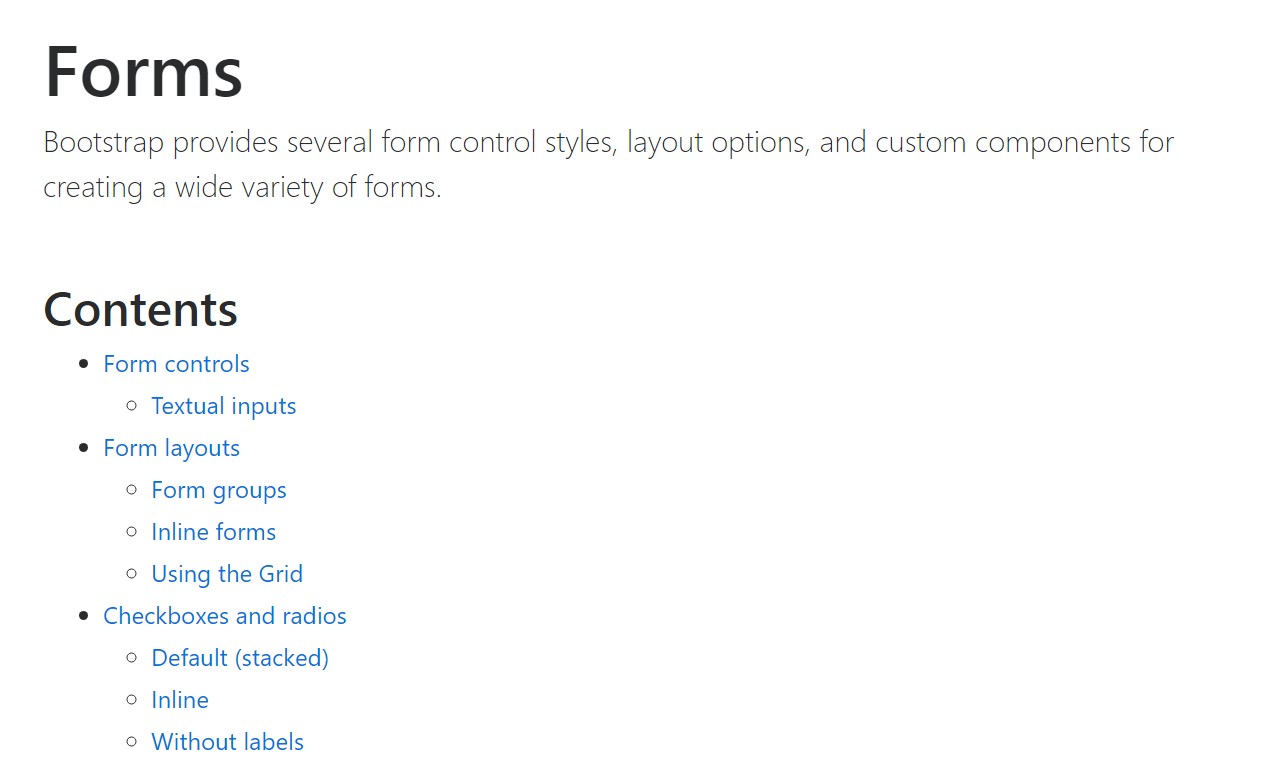Click the Forms page title heading
The height and width of the screenshot is (765, 1264).
pyautogui.click(x=143, y=72)
